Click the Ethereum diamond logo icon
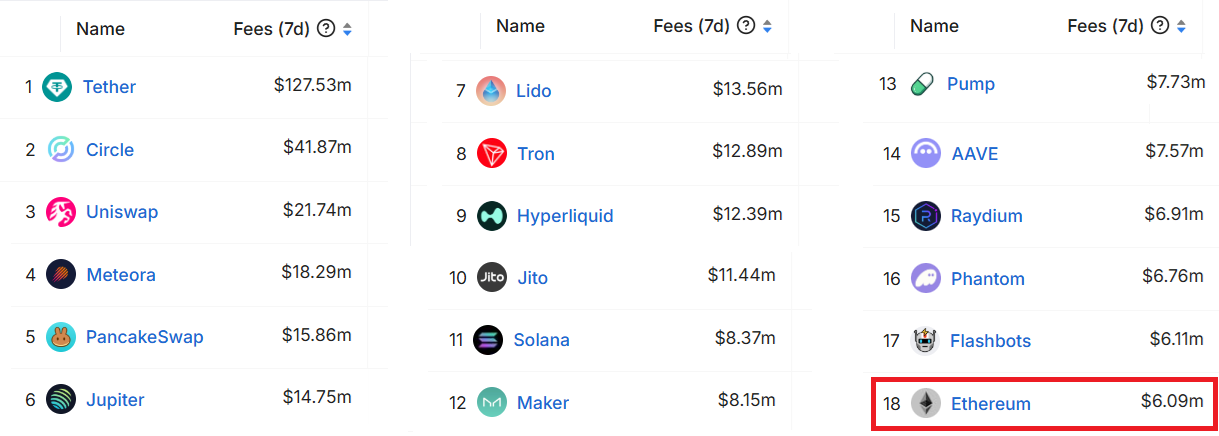The height and width of the screenshot is (436, 1219). [926, 404]
